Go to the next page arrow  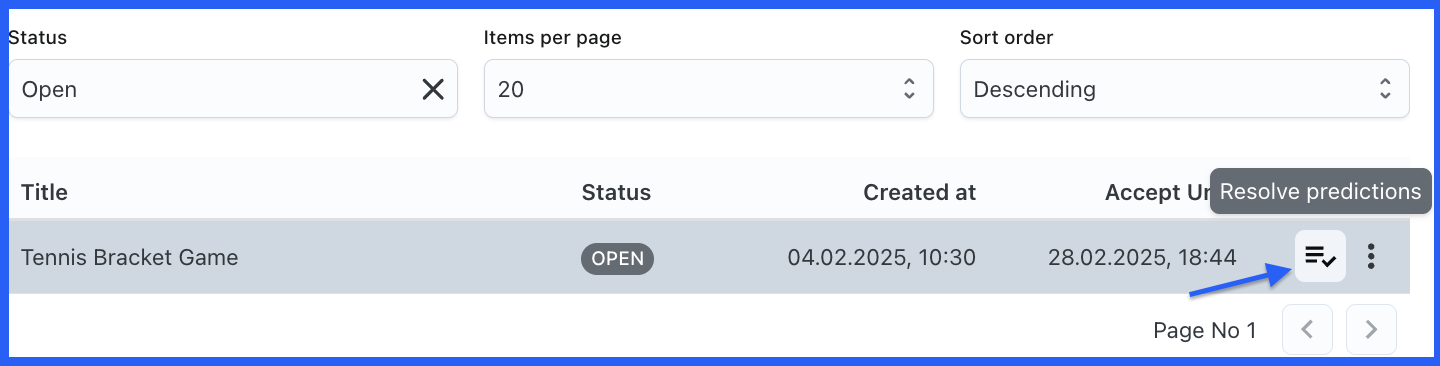coord(1371,329)
